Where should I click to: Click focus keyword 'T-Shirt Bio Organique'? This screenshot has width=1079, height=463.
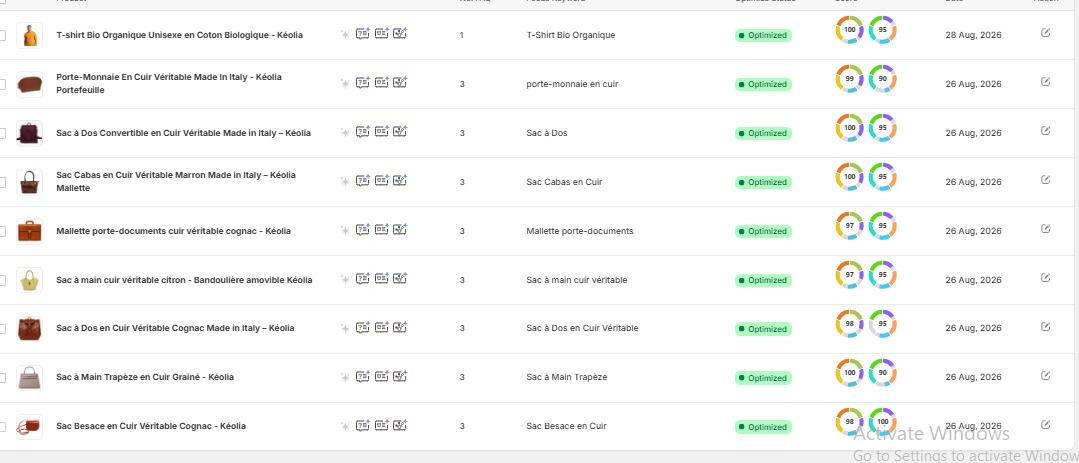point(570,35)
